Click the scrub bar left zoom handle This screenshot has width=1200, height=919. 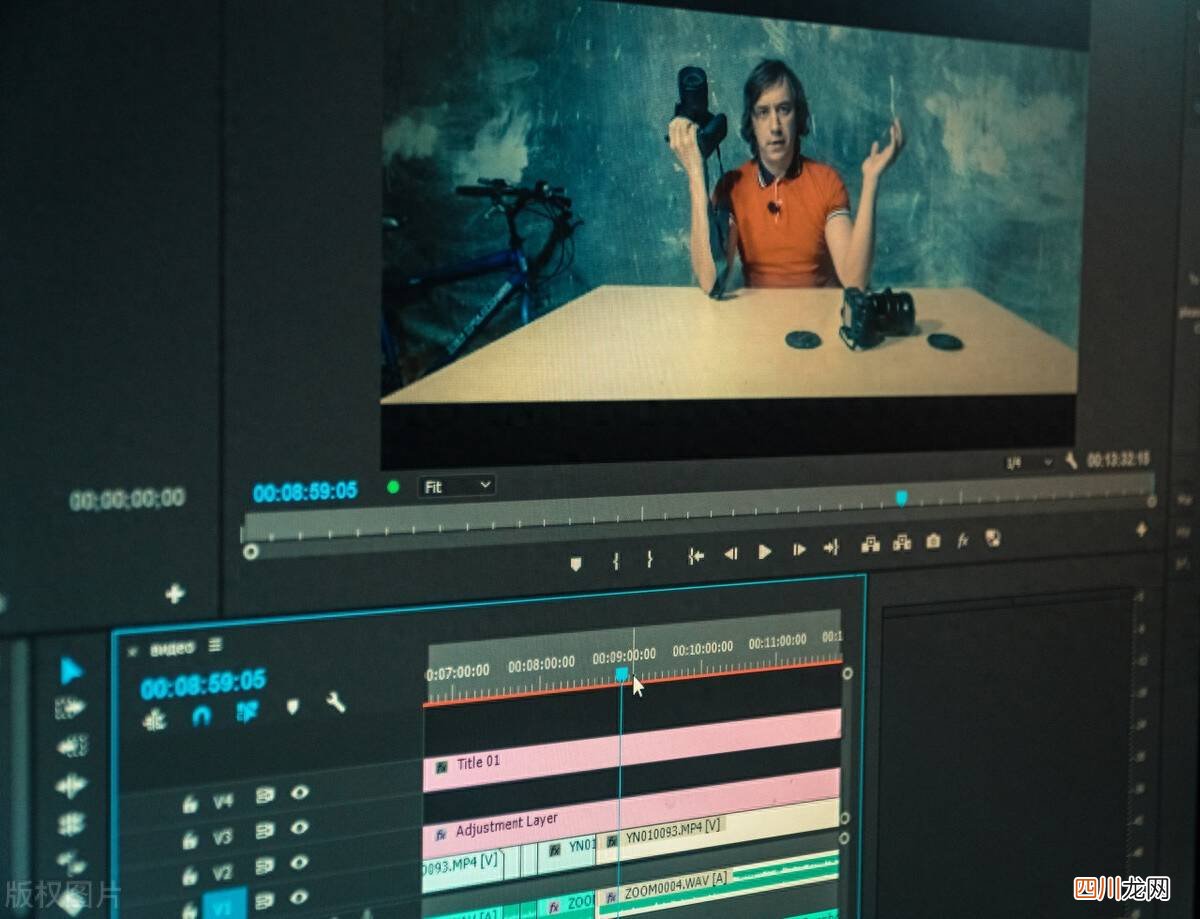250,551
